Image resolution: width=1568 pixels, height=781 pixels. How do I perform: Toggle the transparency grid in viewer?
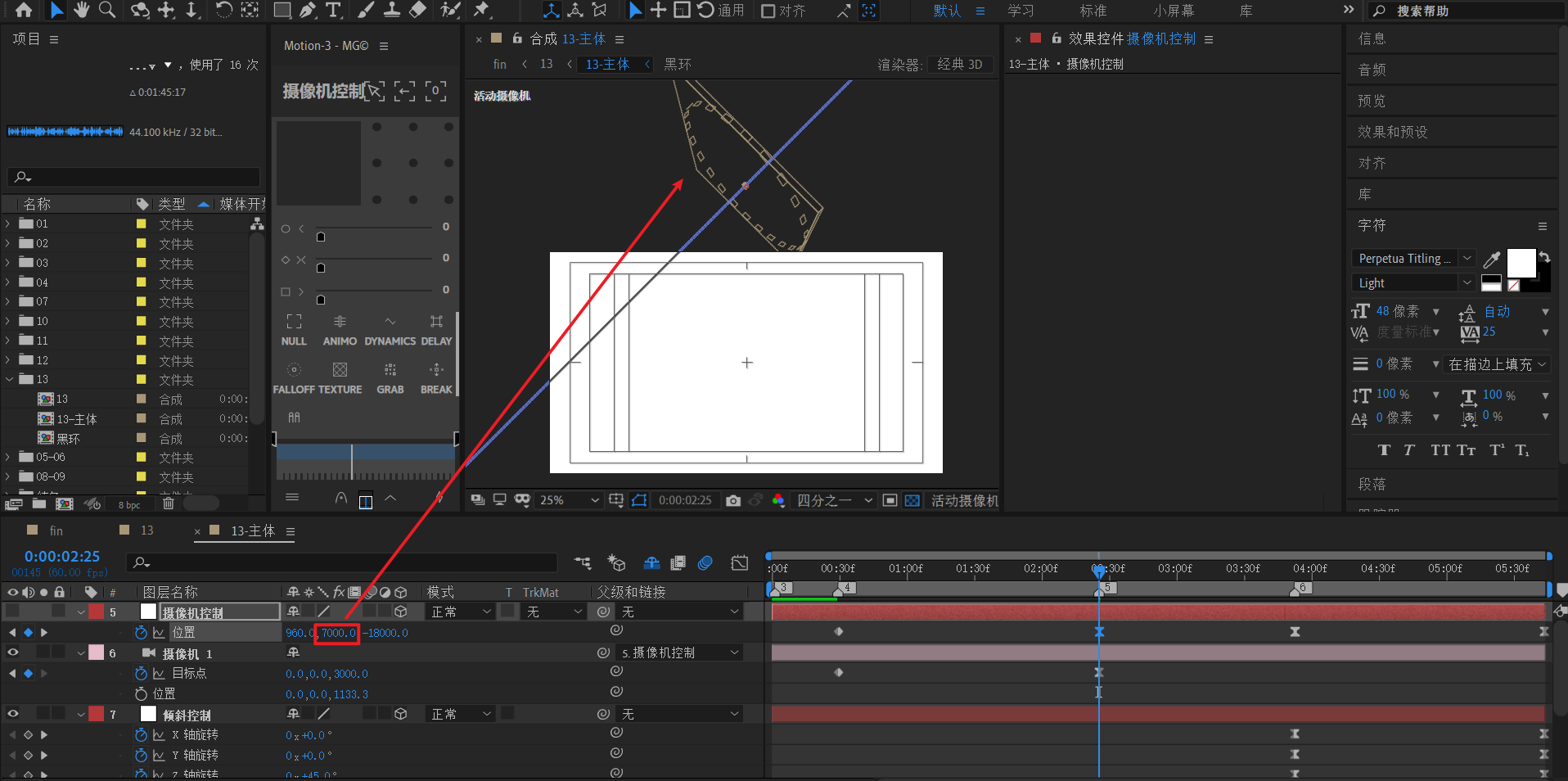coord(912,500)
